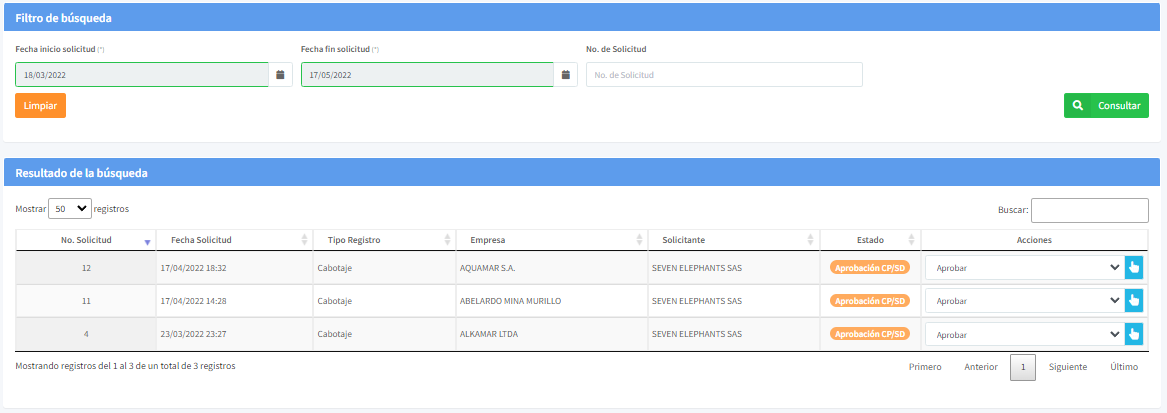Expand Aprobar dropdown for ALKAMAR LTDA

click(x=1022, y=334)
